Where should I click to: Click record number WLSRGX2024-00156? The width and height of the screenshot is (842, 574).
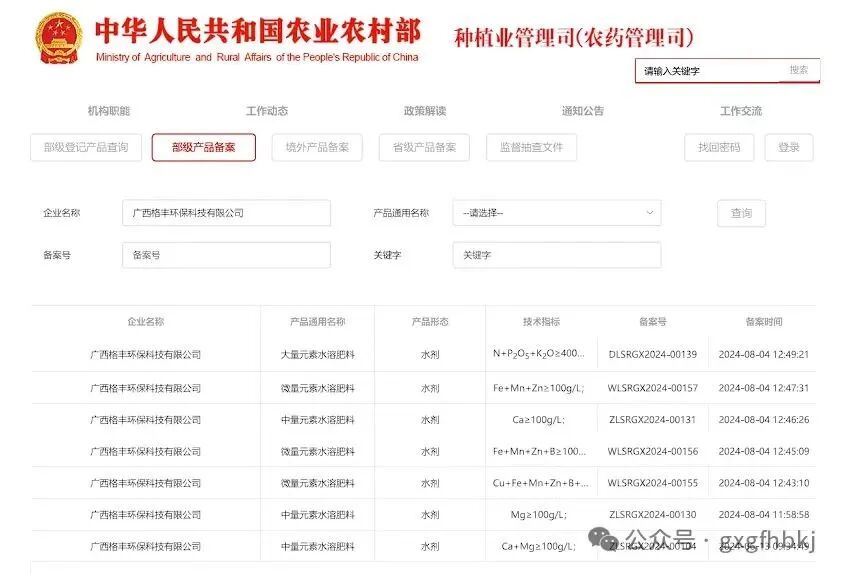click(652, 451)
